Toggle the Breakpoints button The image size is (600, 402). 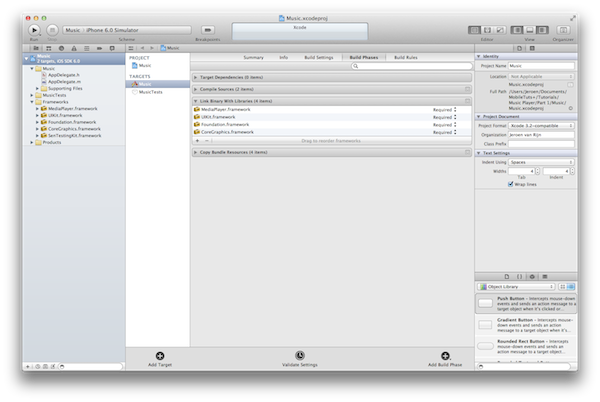pyautogui.click(x=208, y=30)
